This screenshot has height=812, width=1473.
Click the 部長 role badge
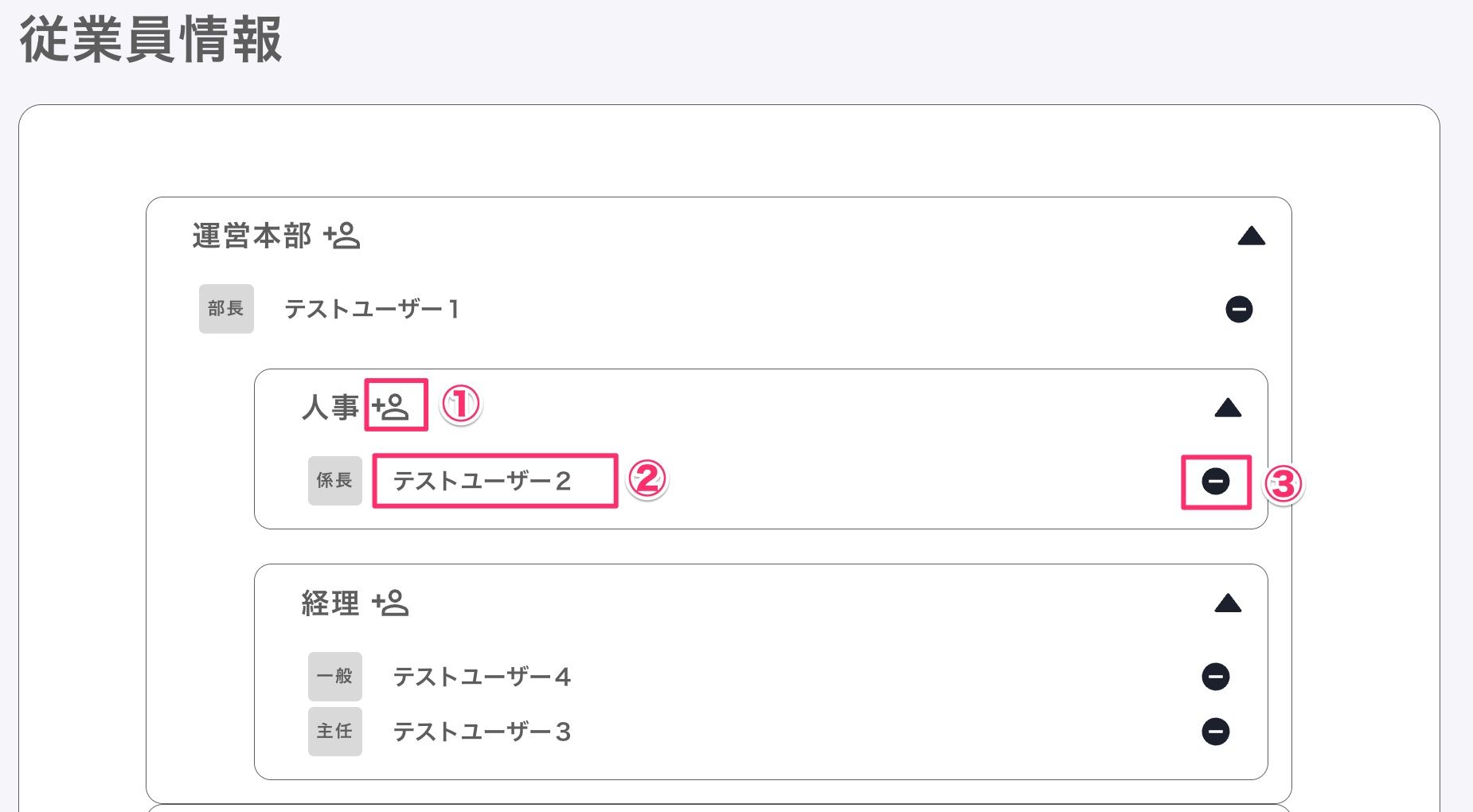226,309
